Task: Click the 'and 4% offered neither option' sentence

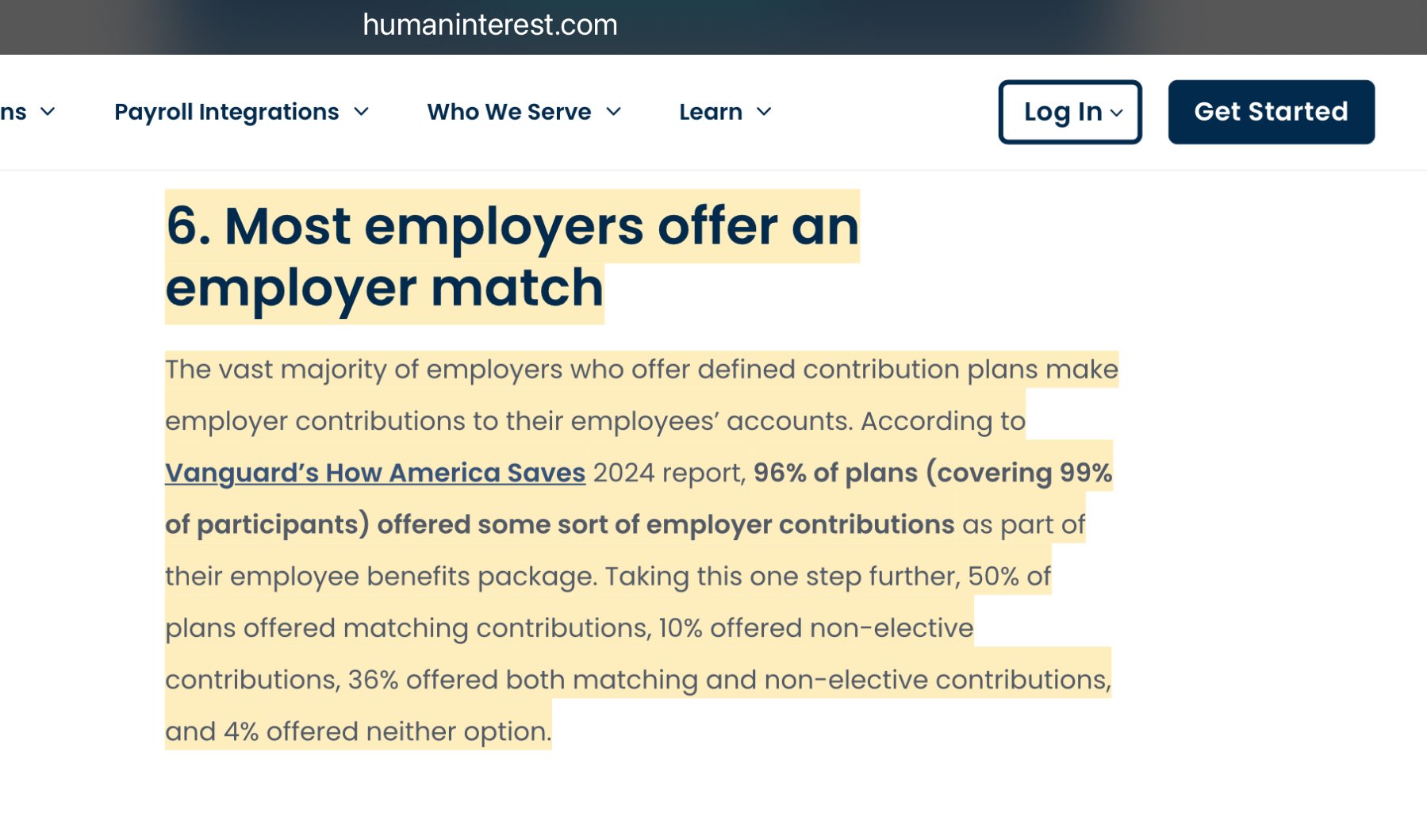Action: click(x=358, y=731)
